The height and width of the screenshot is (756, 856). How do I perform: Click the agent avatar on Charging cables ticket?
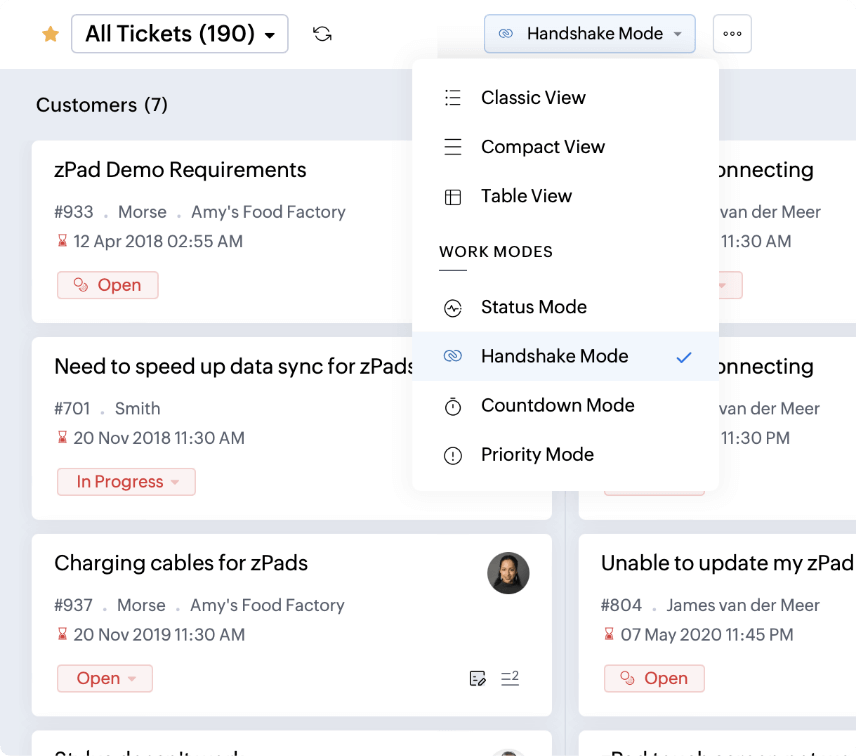coord(508,573)
